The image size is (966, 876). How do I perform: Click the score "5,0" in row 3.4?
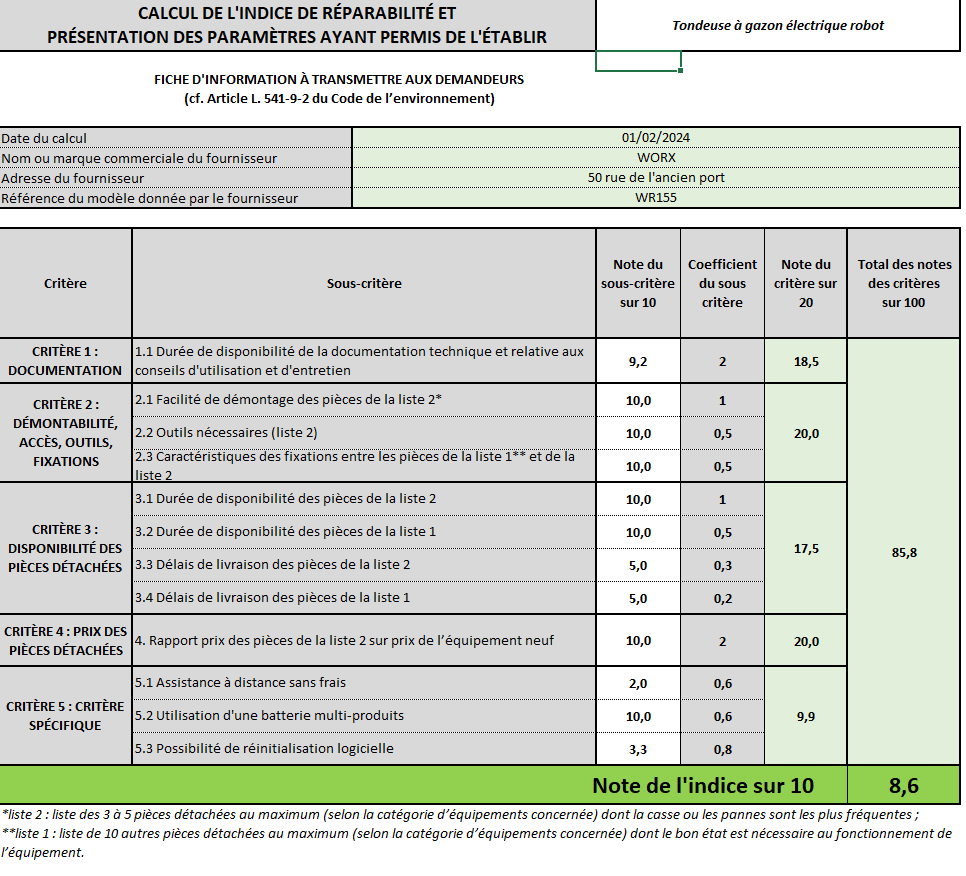click(x=638, y=598)
